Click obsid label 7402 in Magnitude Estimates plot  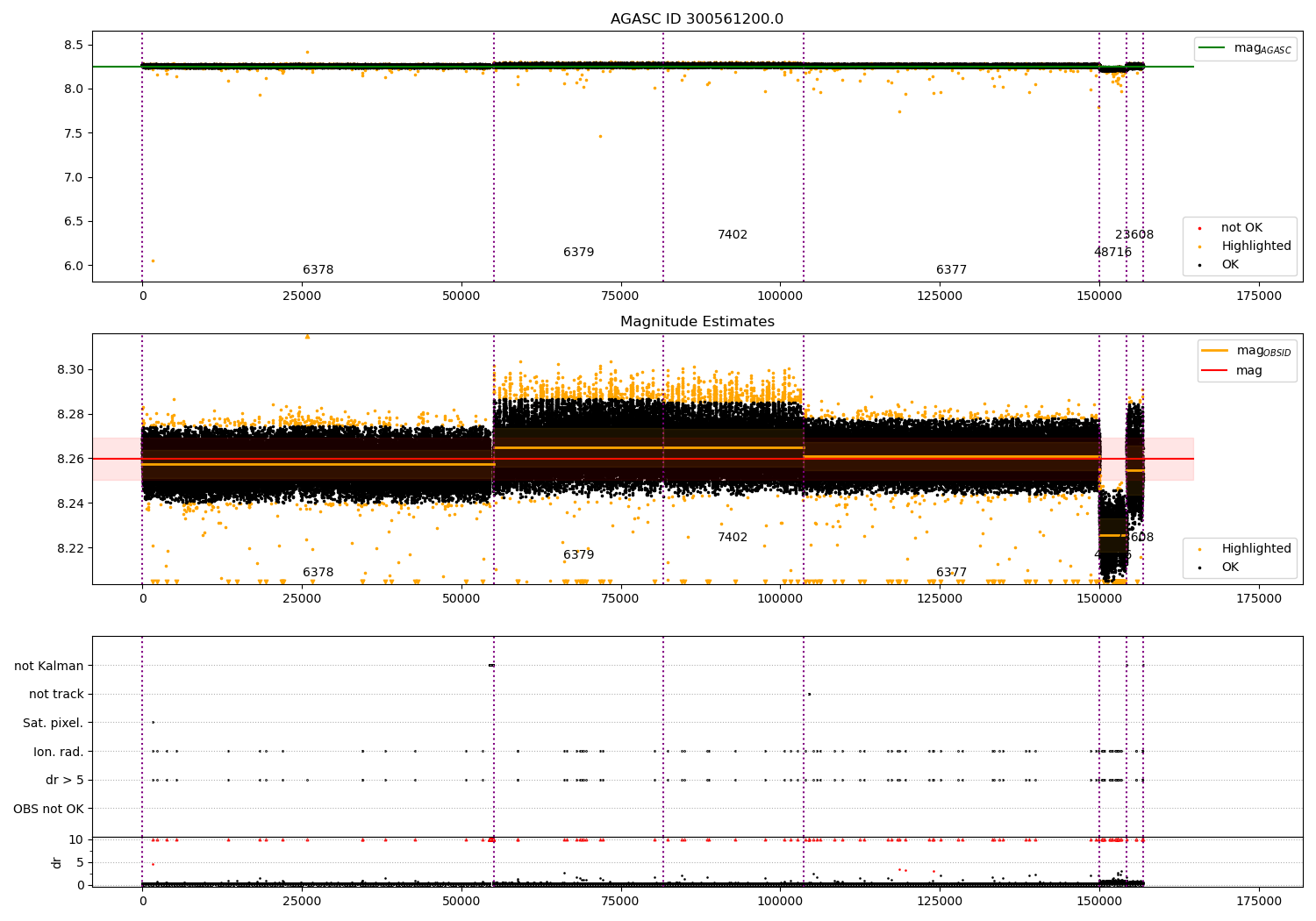point(733,538)
